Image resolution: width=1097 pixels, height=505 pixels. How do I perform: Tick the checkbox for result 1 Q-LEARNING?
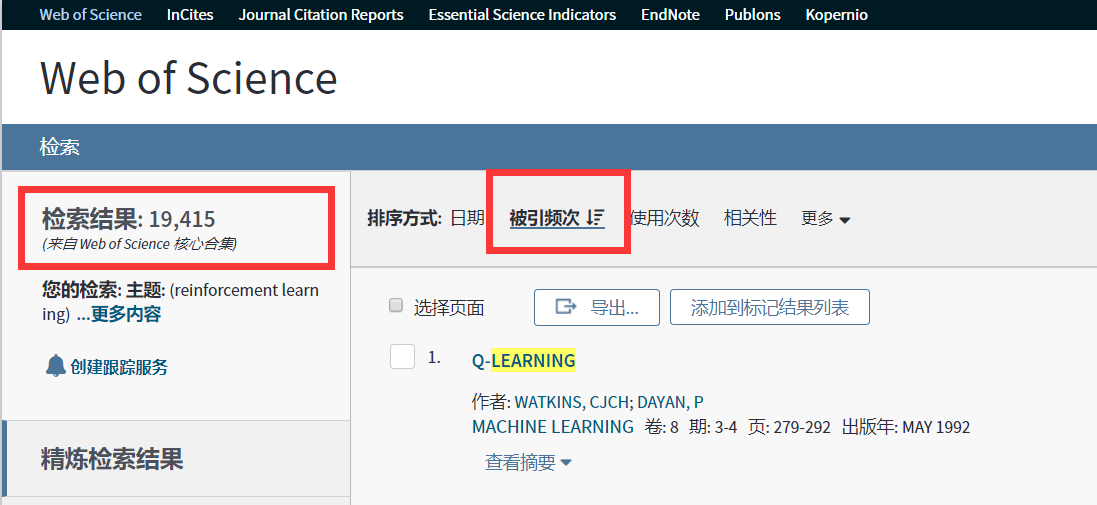pos(402,357)
